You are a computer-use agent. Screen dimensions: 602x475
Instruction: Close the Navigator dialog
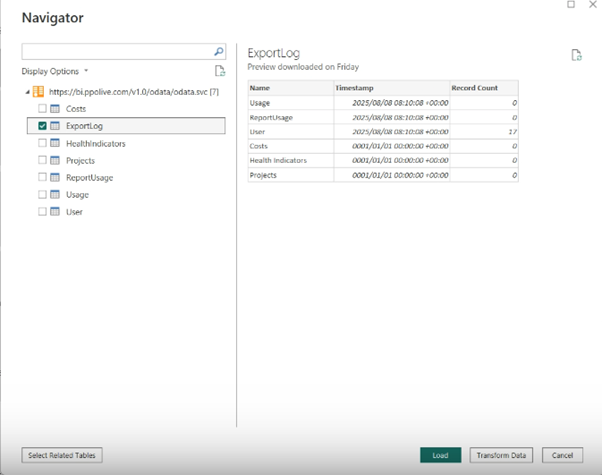(x=593, y=4)
